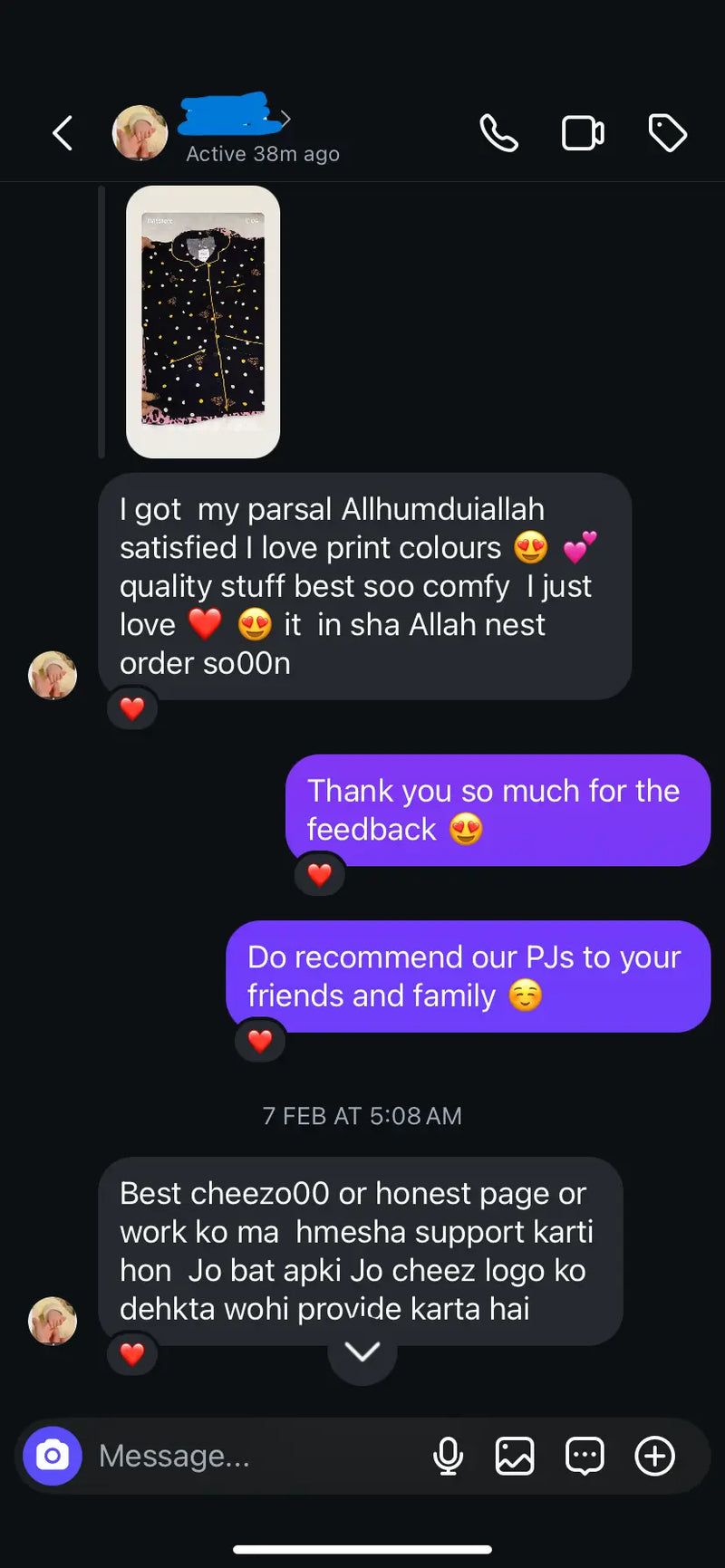Tap heart reaction under 'I got my parsal' message
The width and height of the screenshot is (725, 1568).
pyautogui.click(x=132, y=708)
